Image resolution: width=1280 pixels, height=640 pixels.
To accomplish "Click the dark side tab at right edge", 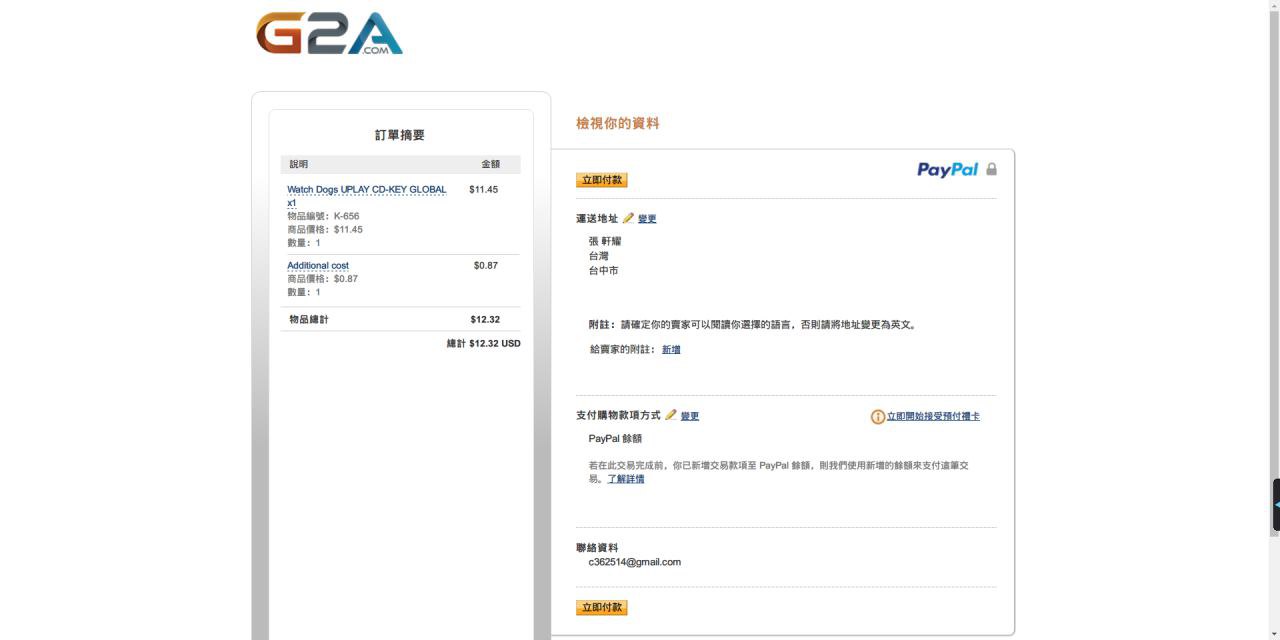I will coord(1276,505).
